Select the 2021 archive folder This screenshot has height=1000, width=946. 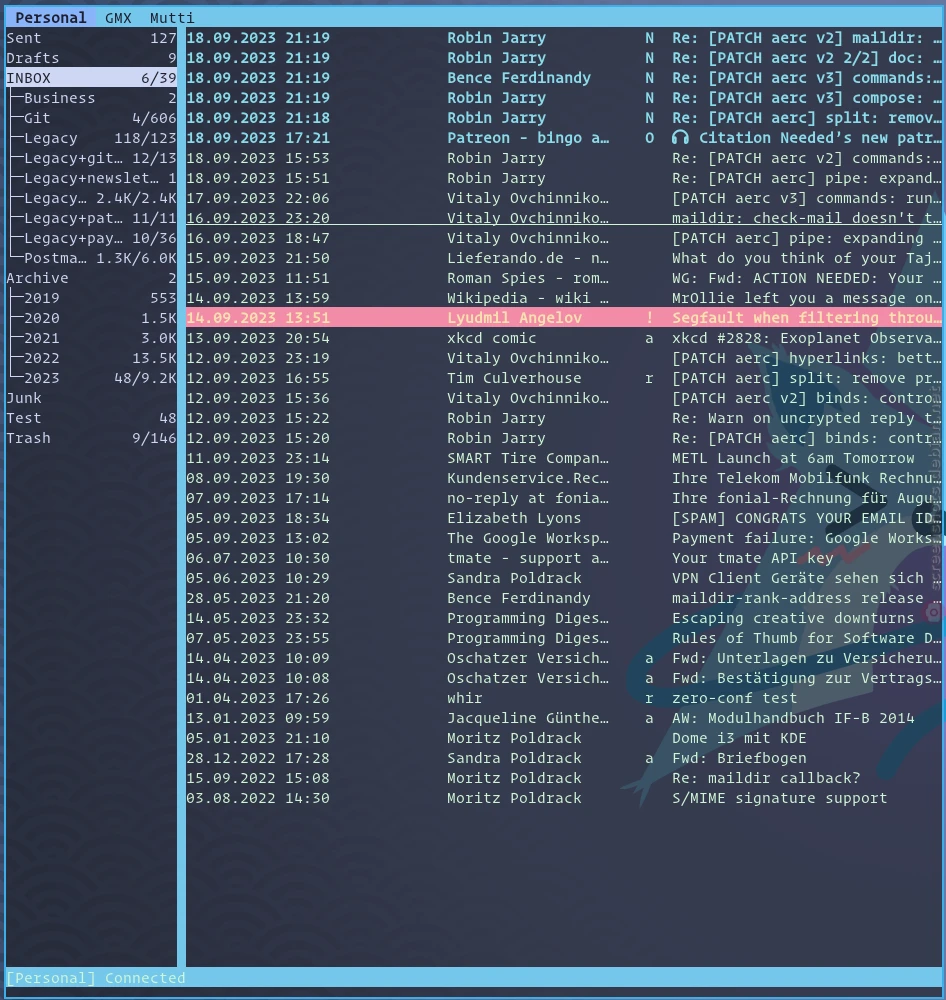(40, 337)
